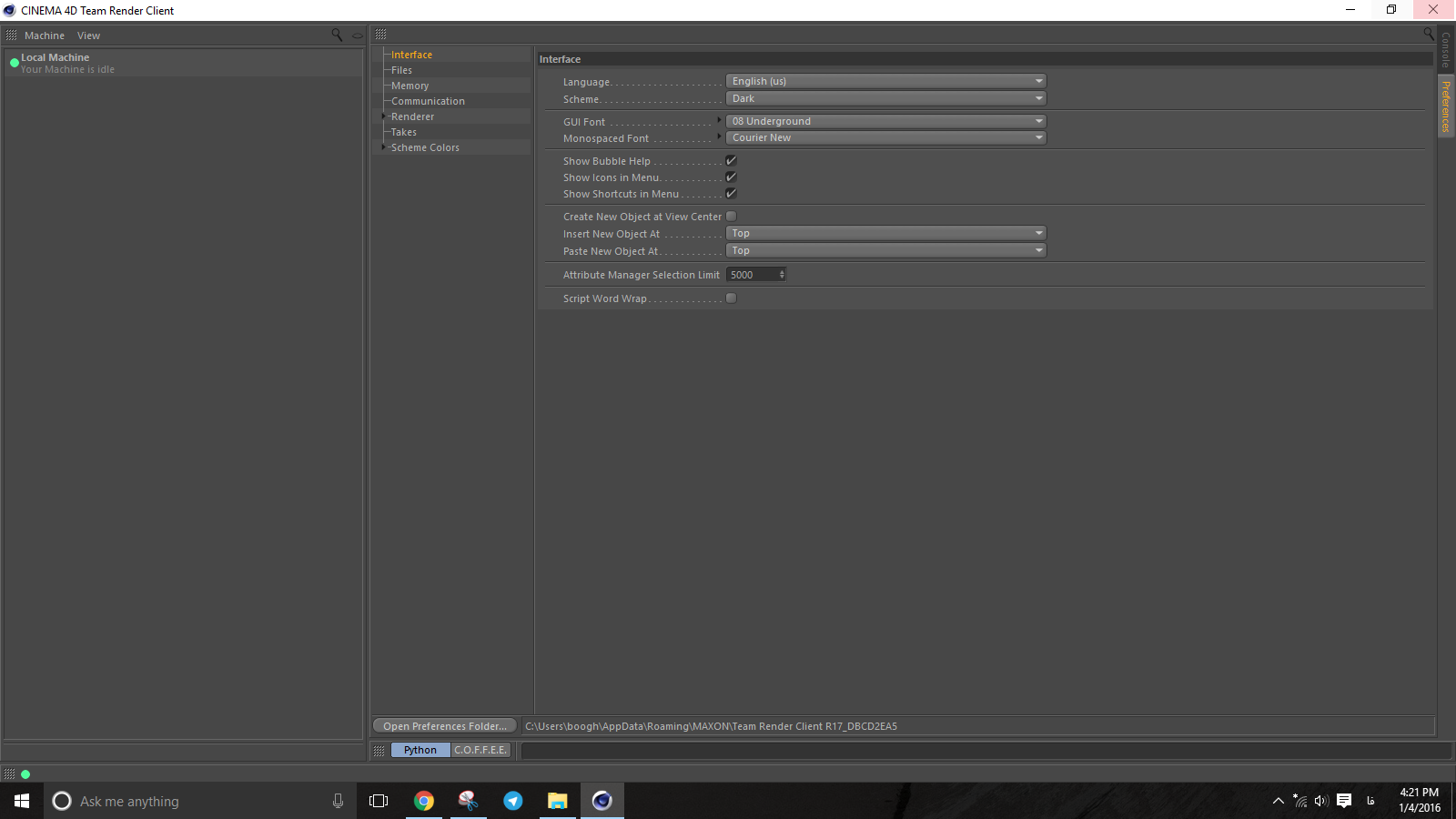Toggle the Show Shortcuts in Menu checkbox

731,194
